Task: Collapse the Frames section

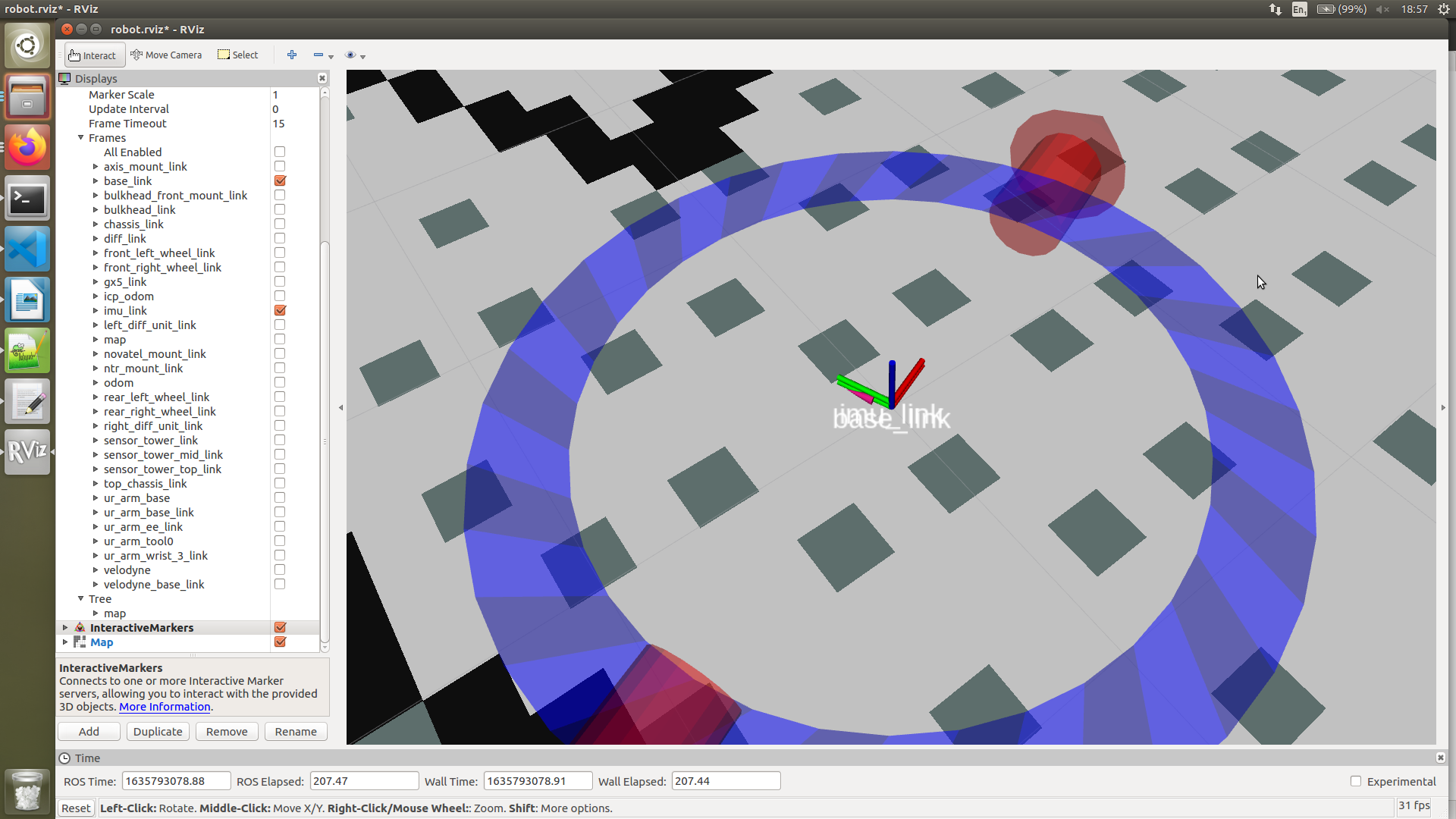Action: [x=80, y=137]
